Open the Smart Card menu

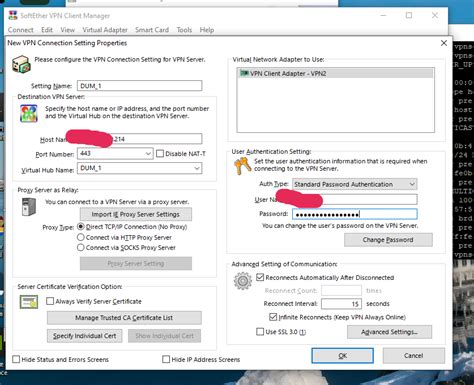152,30
